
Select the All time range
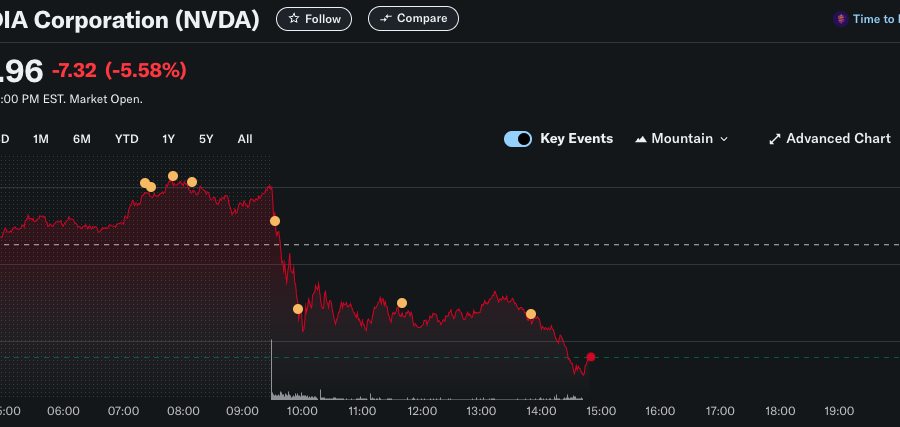[245, 139]
